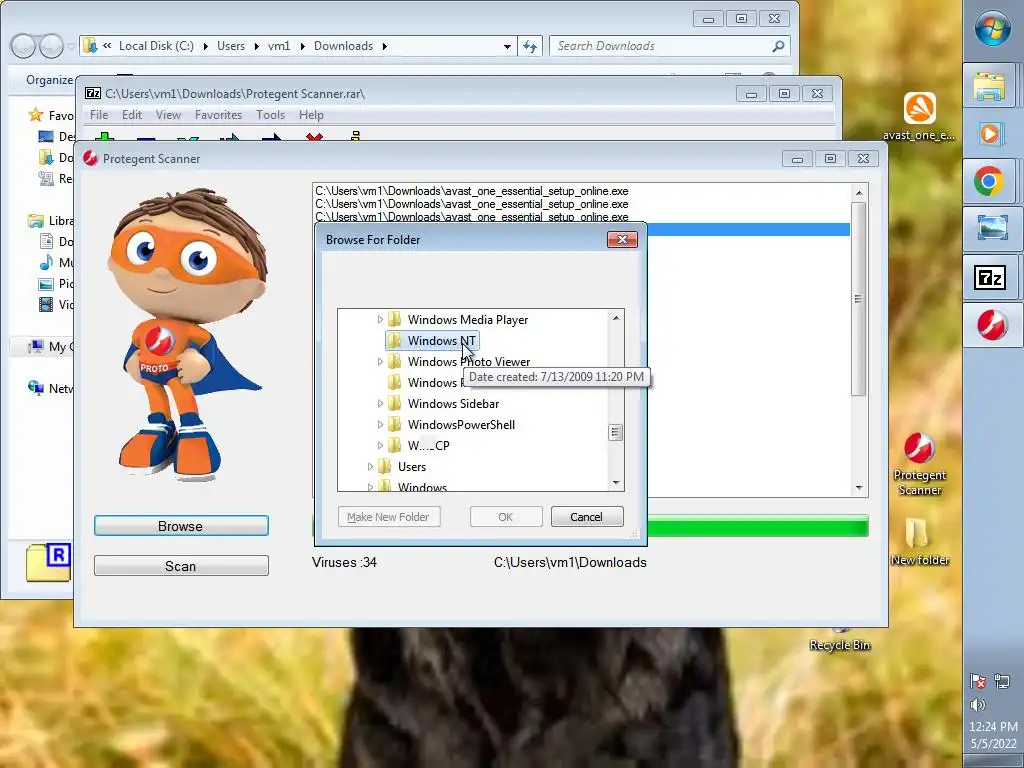Select first avast_one_essential_setup_online.exe result line
The width and height of the screenshot is (1024, 768).
472,191
